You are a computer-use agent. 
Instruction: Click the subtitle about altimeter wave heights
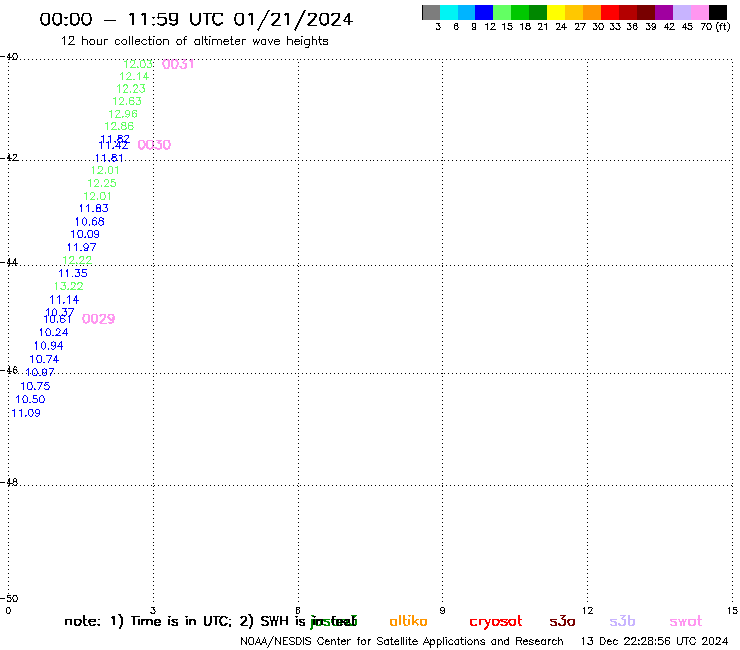click(x=194, y=41)
